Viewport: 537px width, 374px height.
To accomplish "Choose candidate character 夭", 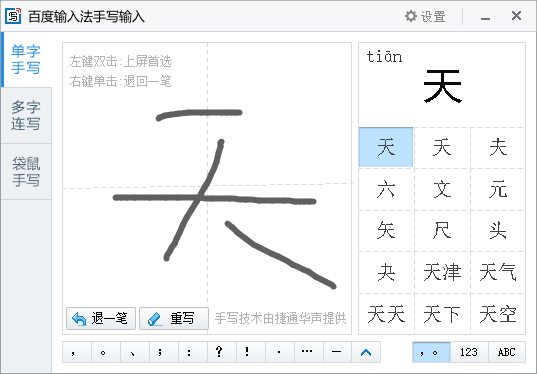I will coord(442,147).
